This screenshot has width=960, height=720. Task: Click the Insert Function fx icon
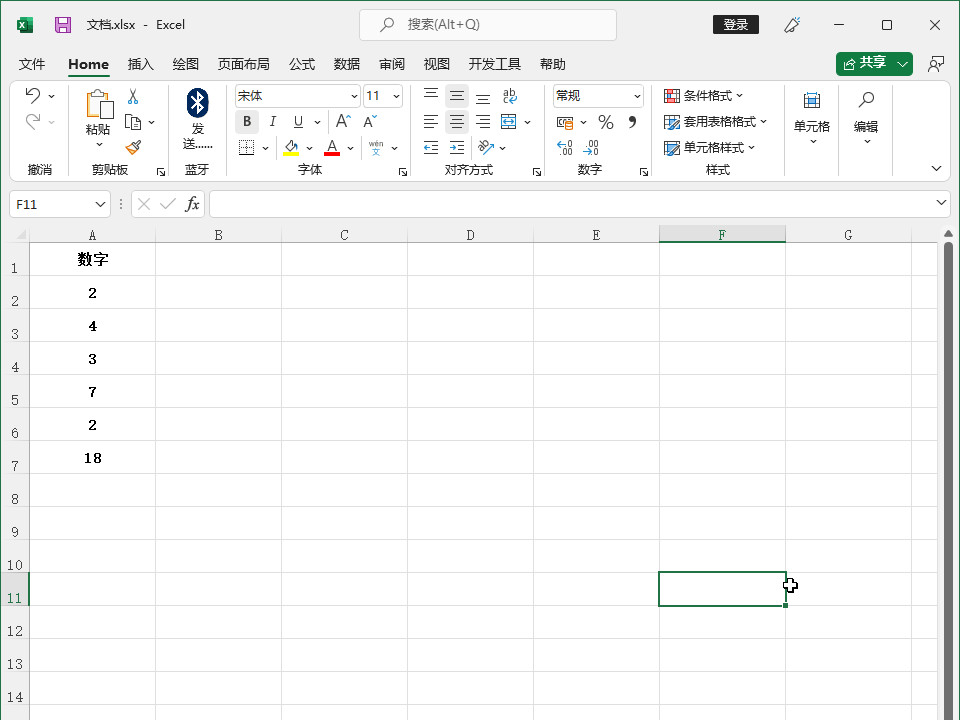click(192, 204)
